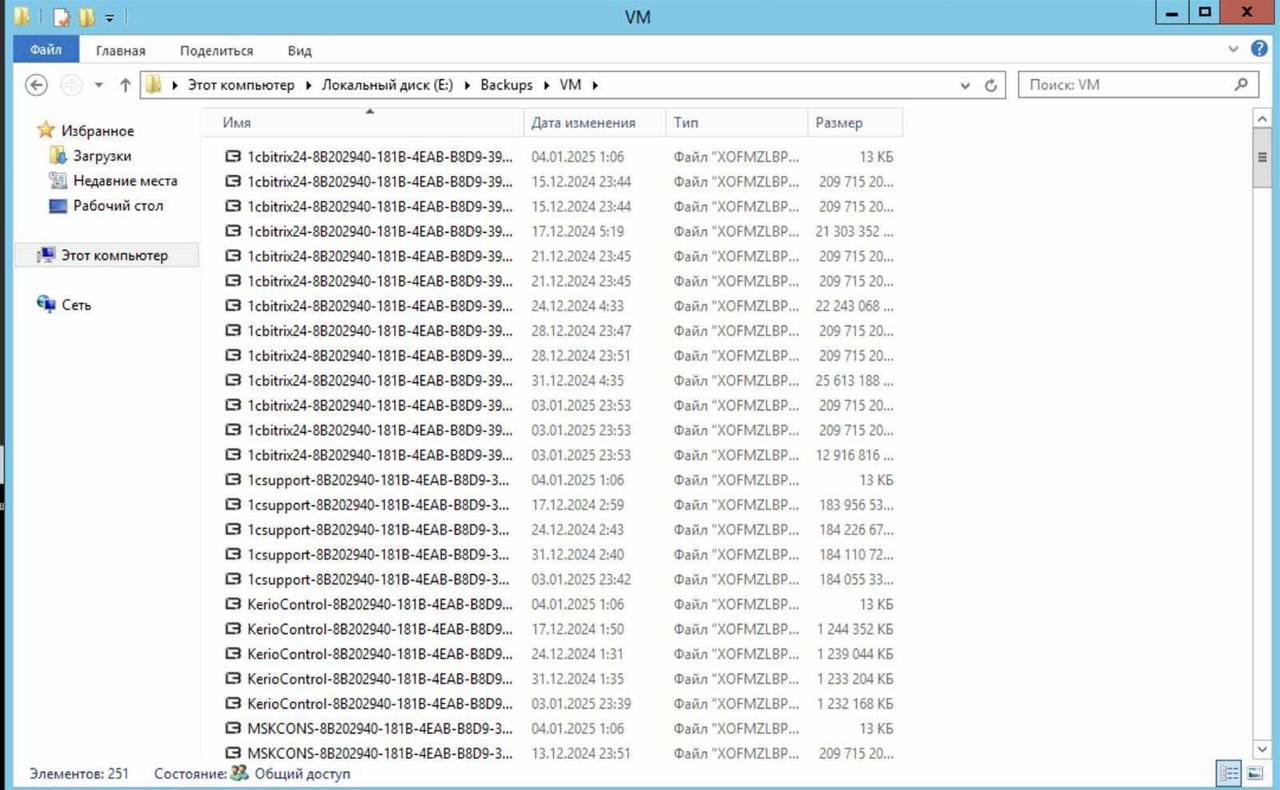Viewport: 1280px width, 790px height.
Task: Click Properties icon in quick access toolbar
Action: [x=62, y=17]
